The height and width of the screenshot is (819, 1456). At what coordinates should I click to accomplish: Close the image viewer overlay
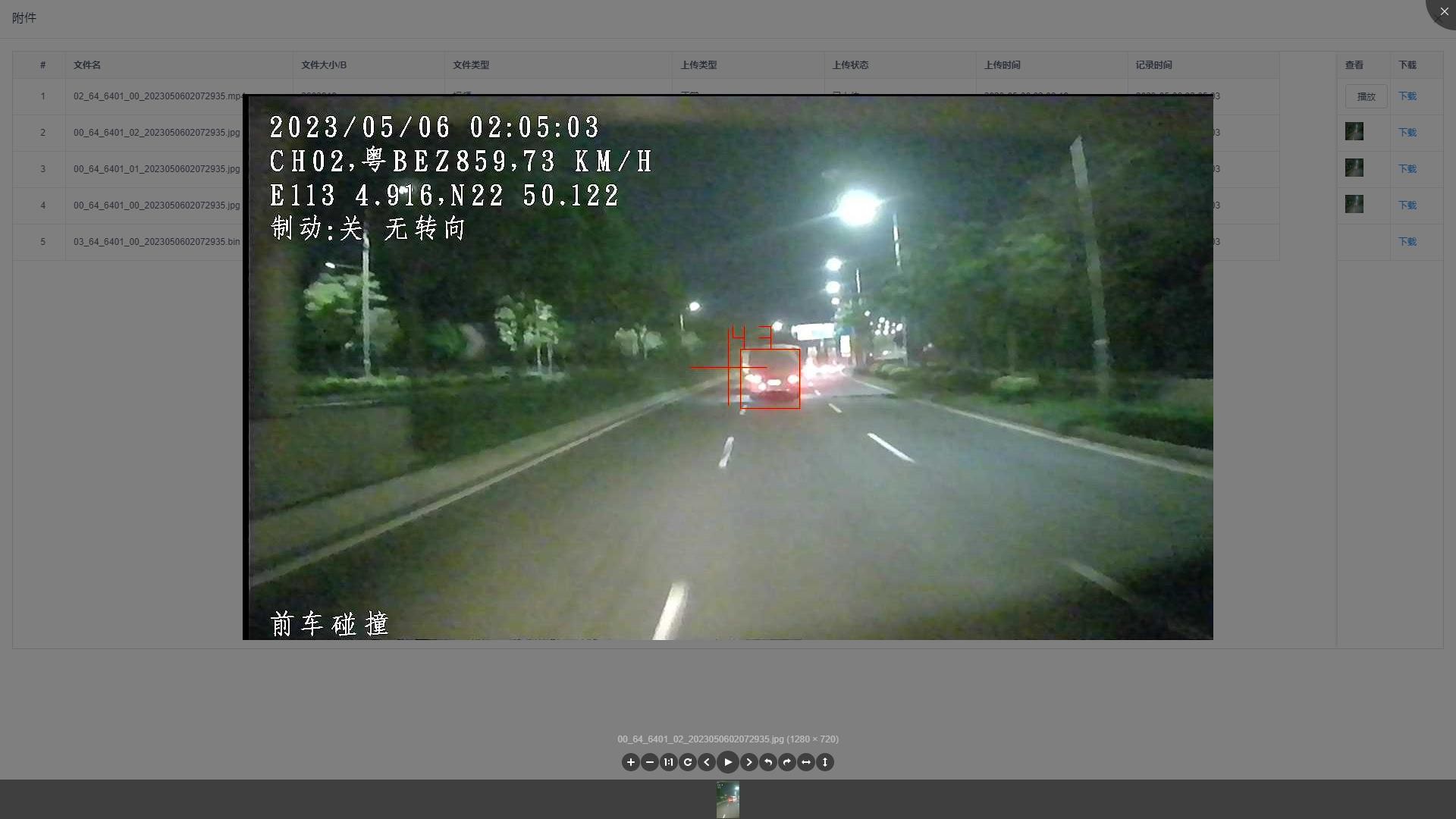click(x=1443, y=11)
